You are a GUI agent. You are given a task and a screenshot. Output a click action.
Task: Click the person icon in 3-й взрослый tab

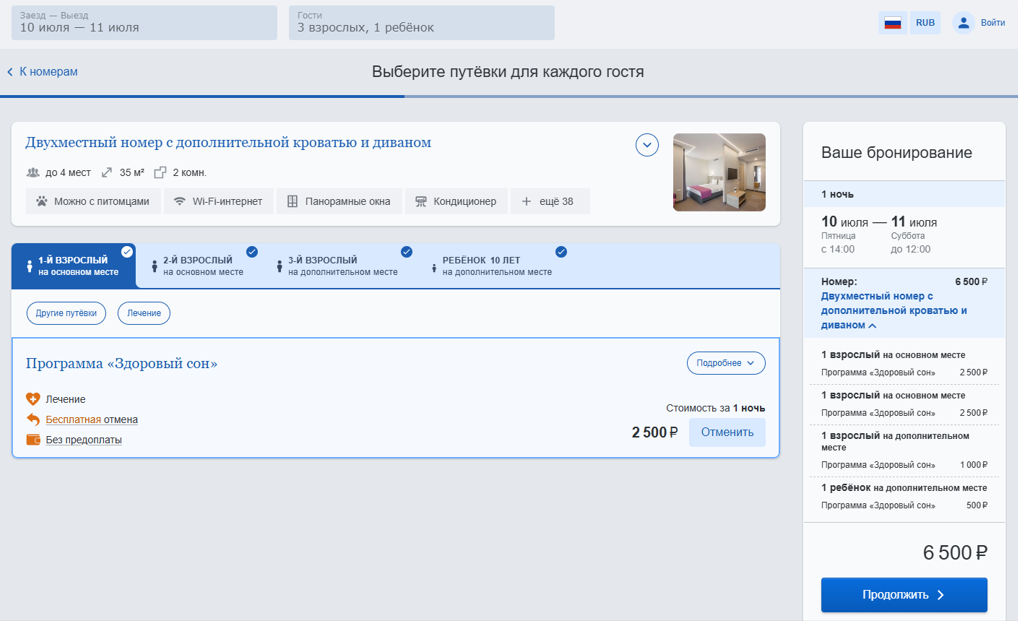[279, 266]
